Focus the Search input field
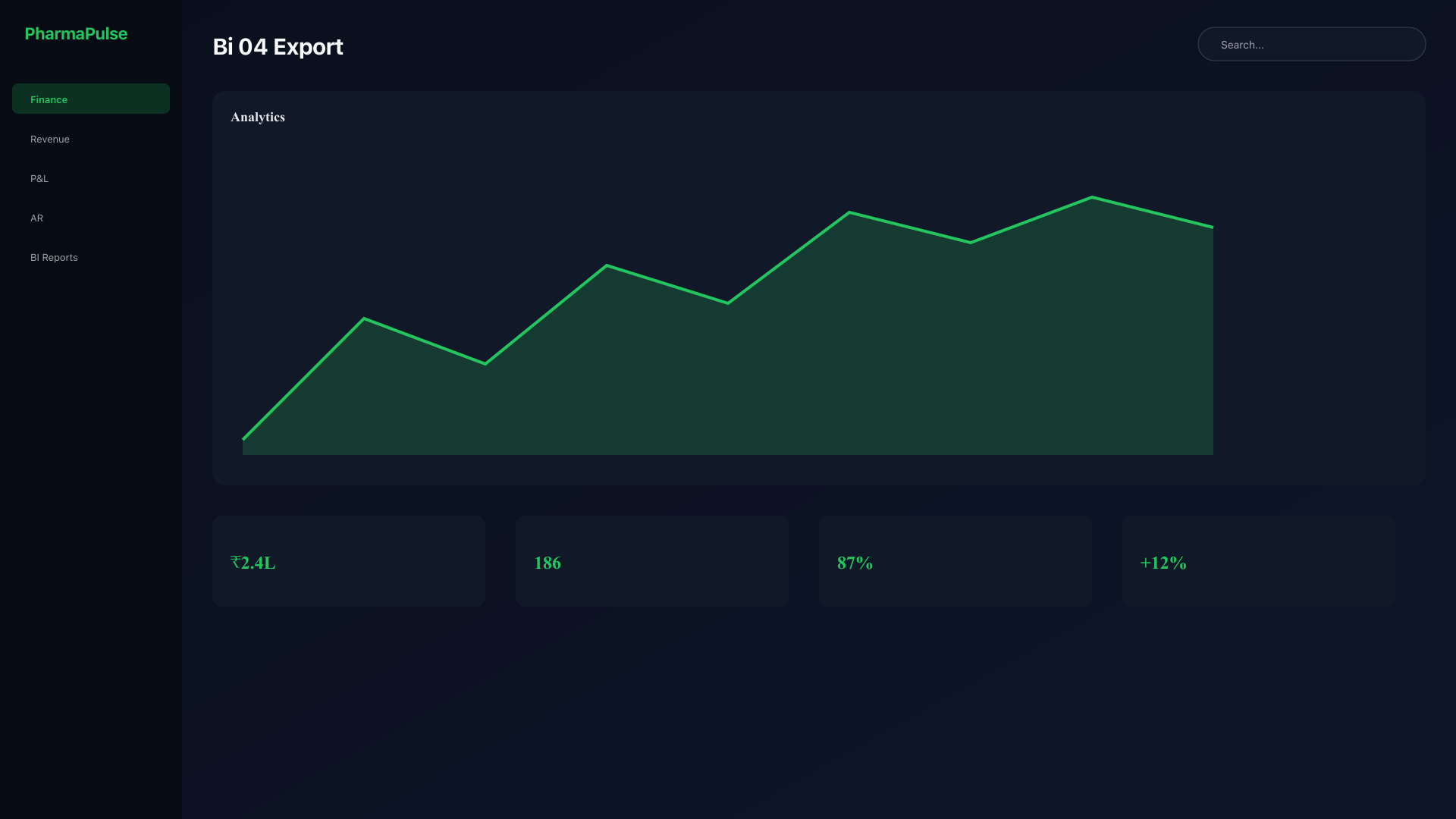The height and width of the screenshot is (819, 1456). point(1311,44)
